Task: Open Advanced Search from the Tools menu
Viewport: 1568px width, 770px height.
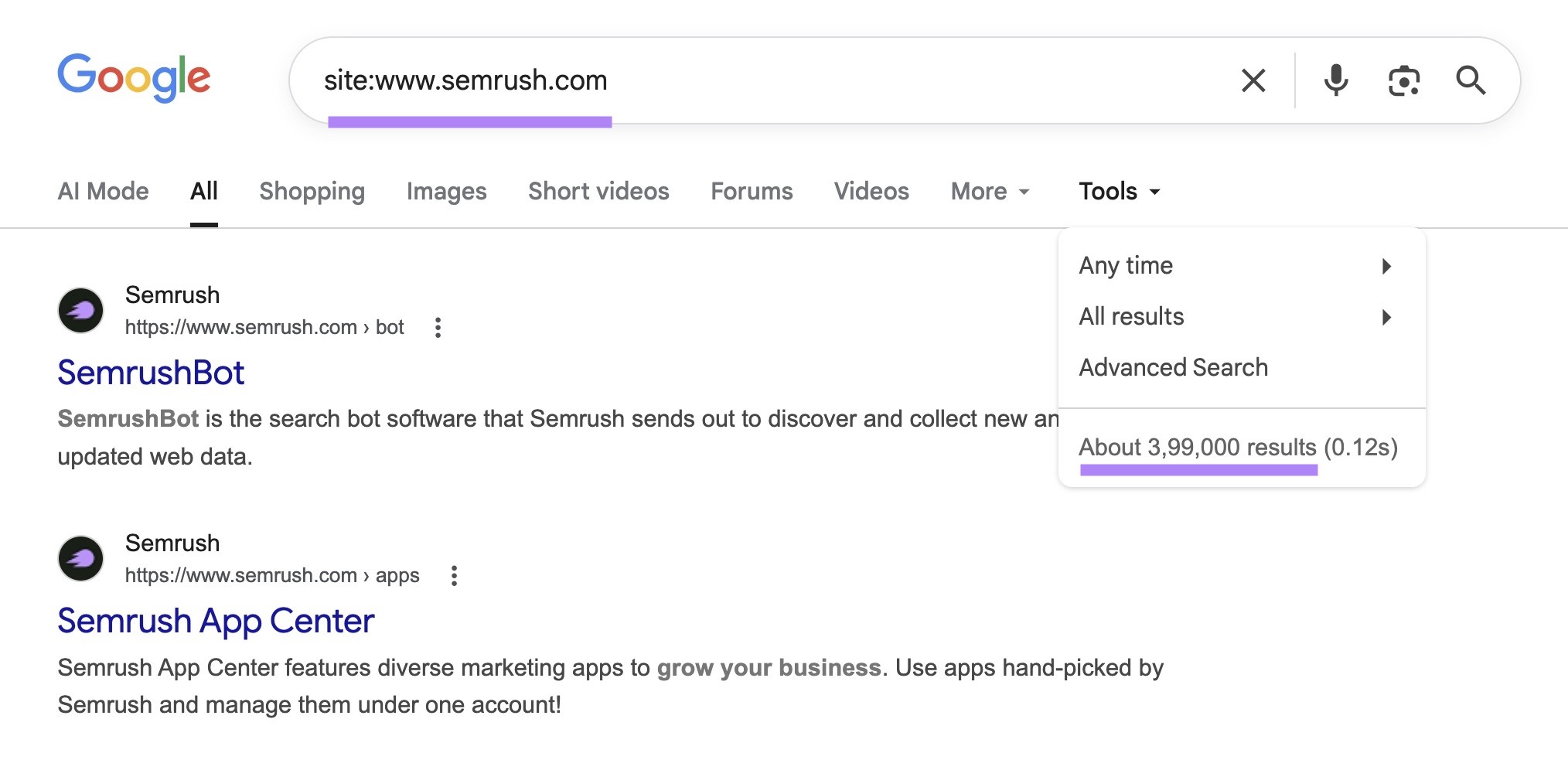Action: pos(1173,367)
